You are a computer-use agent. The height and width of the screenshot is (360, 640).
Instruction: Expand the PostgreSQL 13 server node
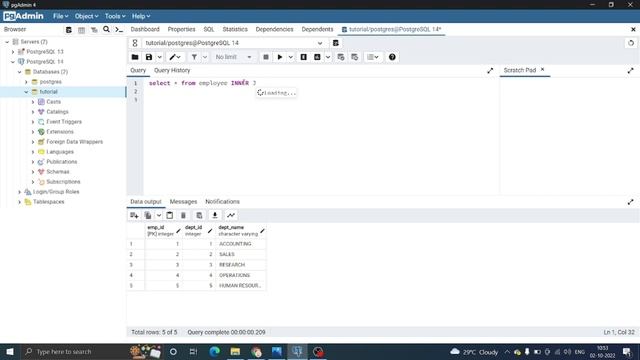[13, 52]
